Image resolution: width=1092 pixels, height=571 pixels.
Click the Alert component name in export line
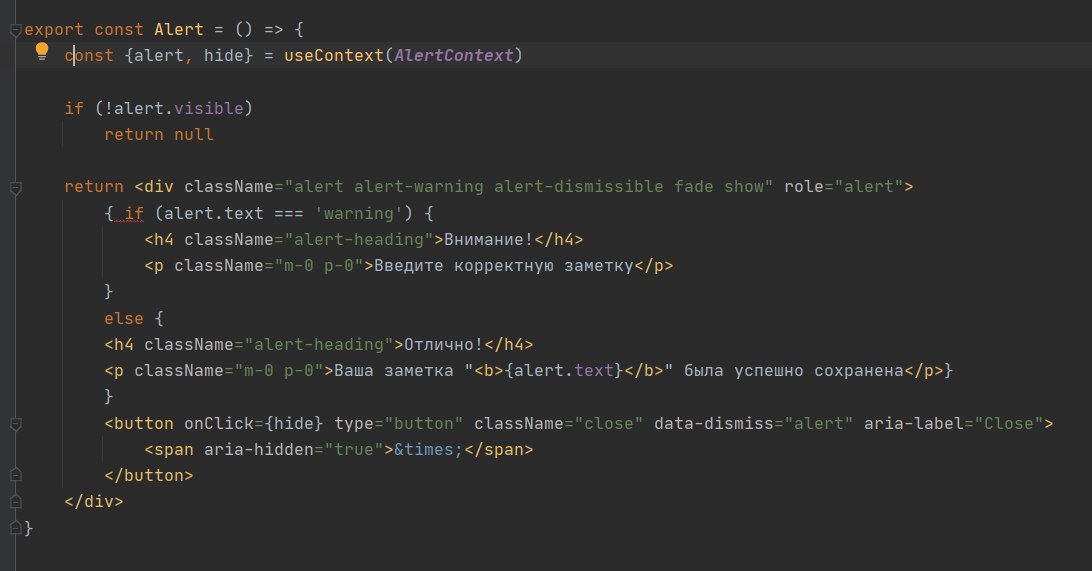[x=179, y=29]
